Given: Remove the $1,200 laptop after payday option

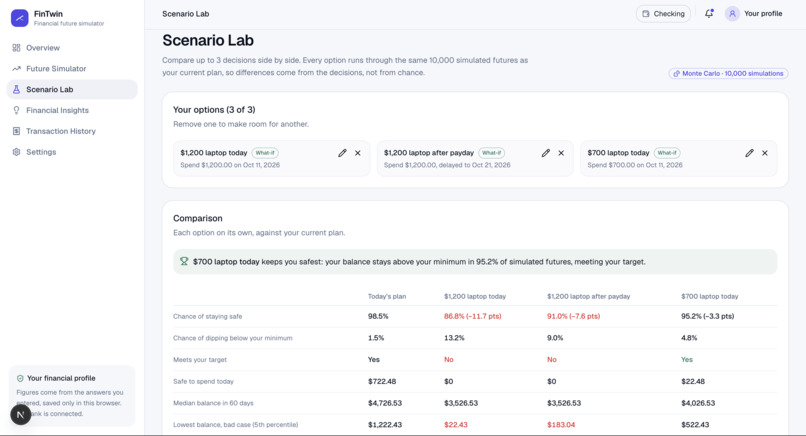Looking at the screenshot, I should tap(561, 153).
